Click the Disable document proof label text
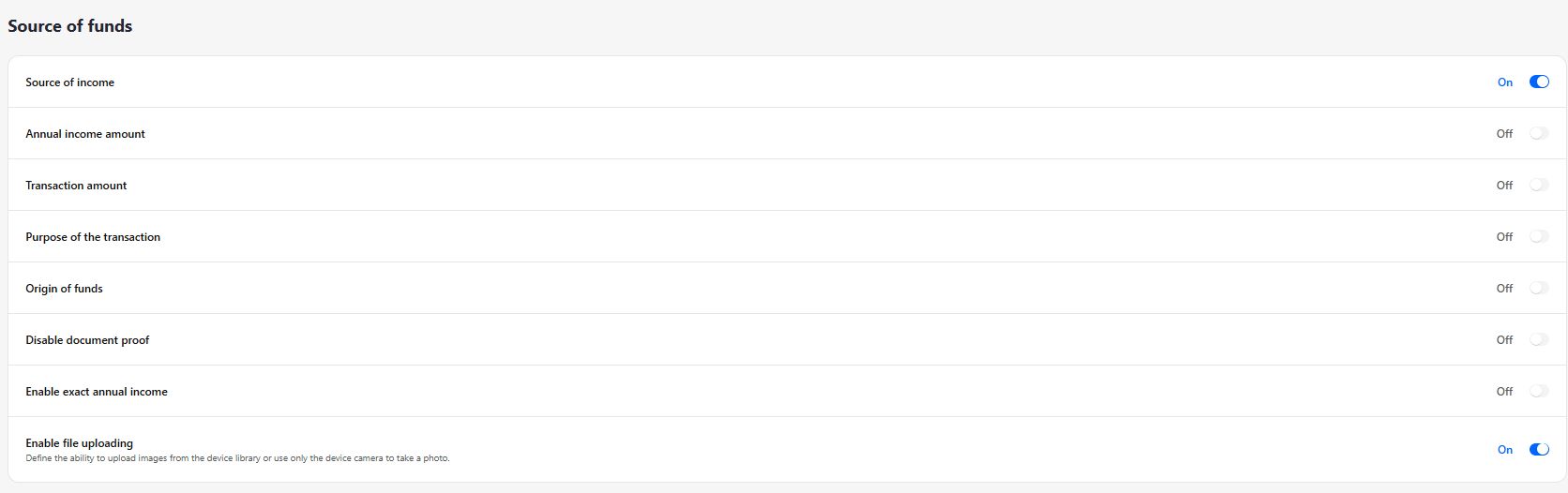This screenshot has height=493, width=1568. tap(87, 340)
